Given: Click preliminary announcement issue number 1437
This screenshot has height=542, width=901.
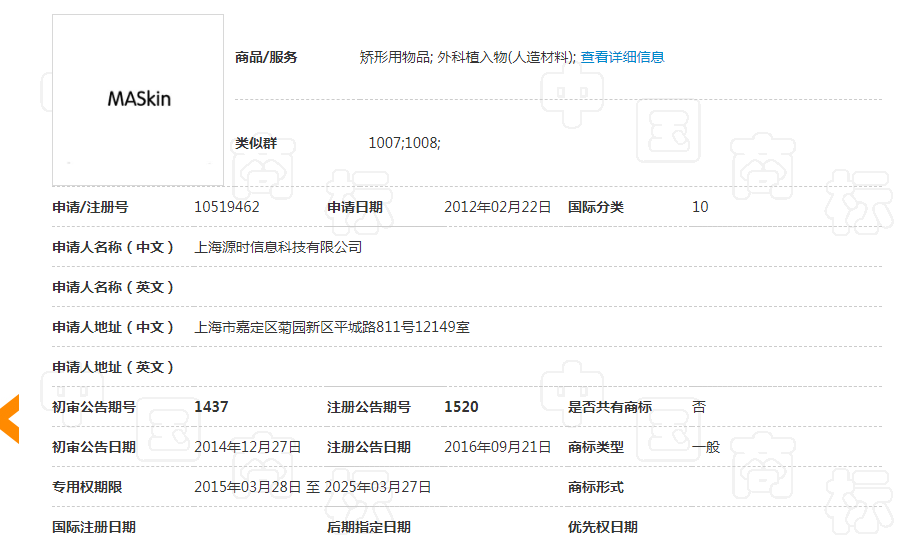Looking at the screenshot, I should pyautogui.click(x=211, y=407).
